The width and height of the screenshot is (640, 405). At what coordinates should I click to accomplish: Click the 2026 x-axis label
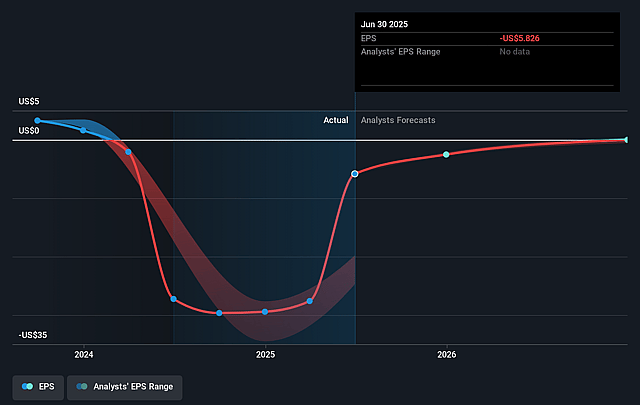coord(447,355)
